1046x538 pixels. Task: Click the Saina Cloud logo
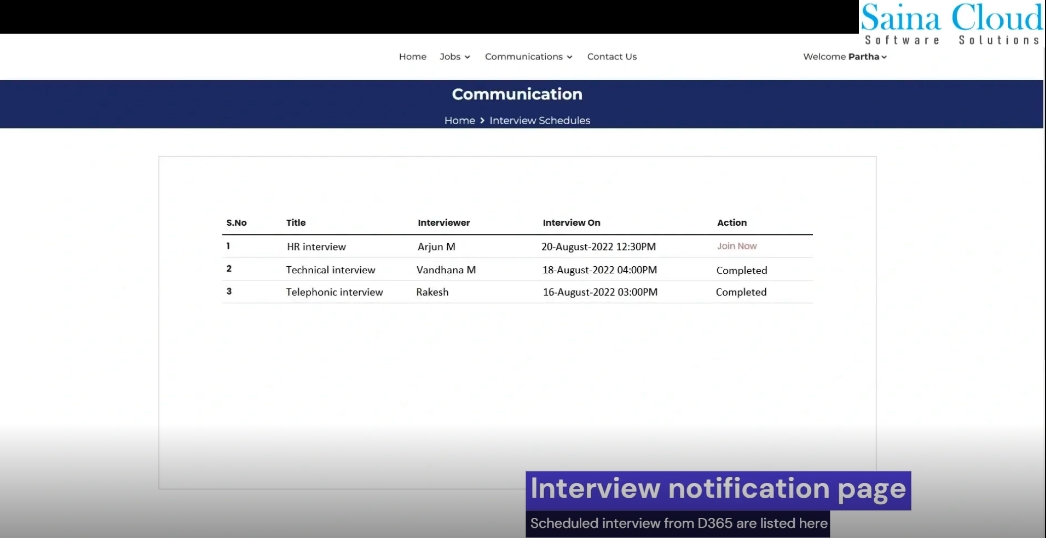coord(952,23)
